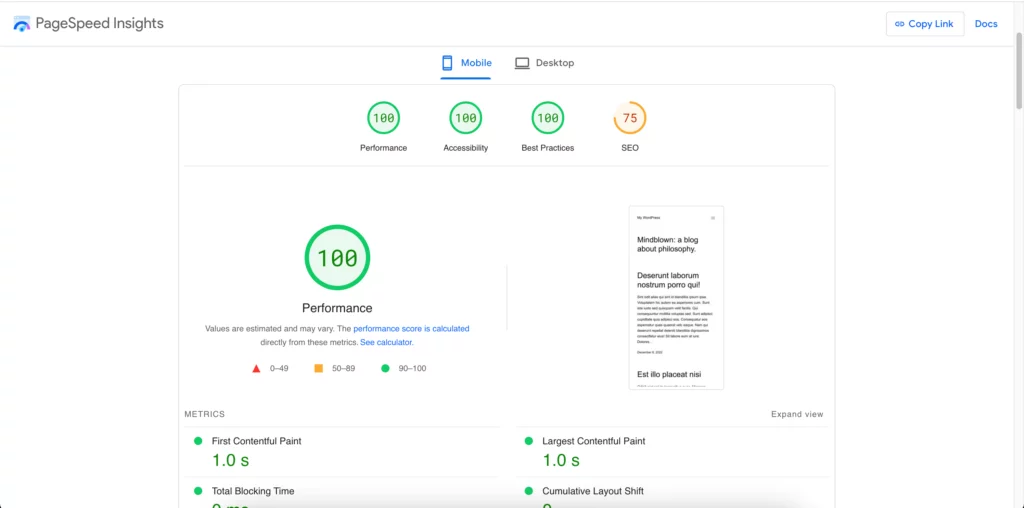This screenshot has width=1024, height=508.
Task: Click the Performance 100 score gauge at top
Action: [383, 118]
